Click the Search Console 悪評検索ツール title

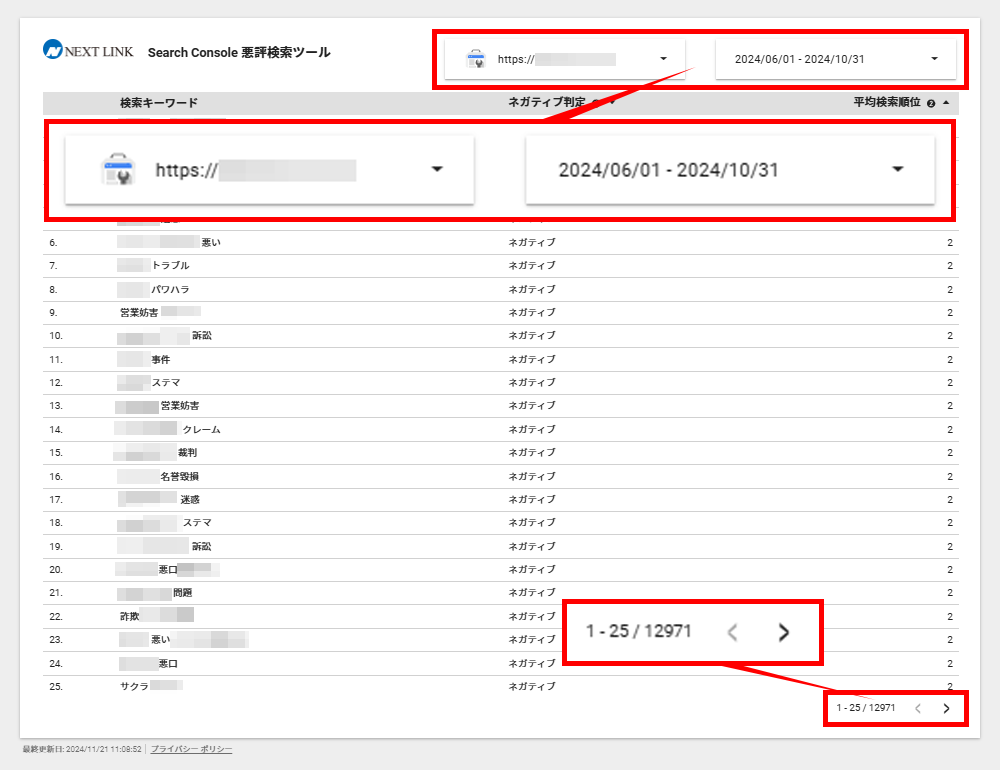coord(238,52)
